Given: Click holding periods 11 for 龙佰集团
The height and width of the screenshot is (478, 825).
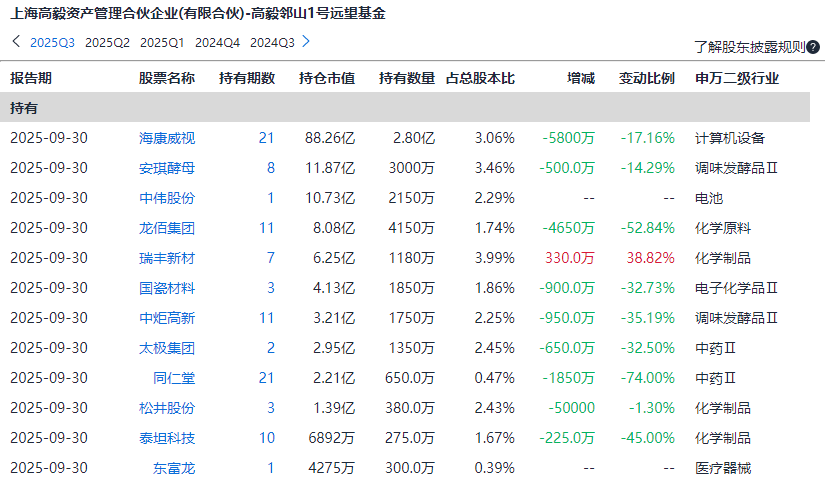Looking at the screenshot, I should (267, 228).
